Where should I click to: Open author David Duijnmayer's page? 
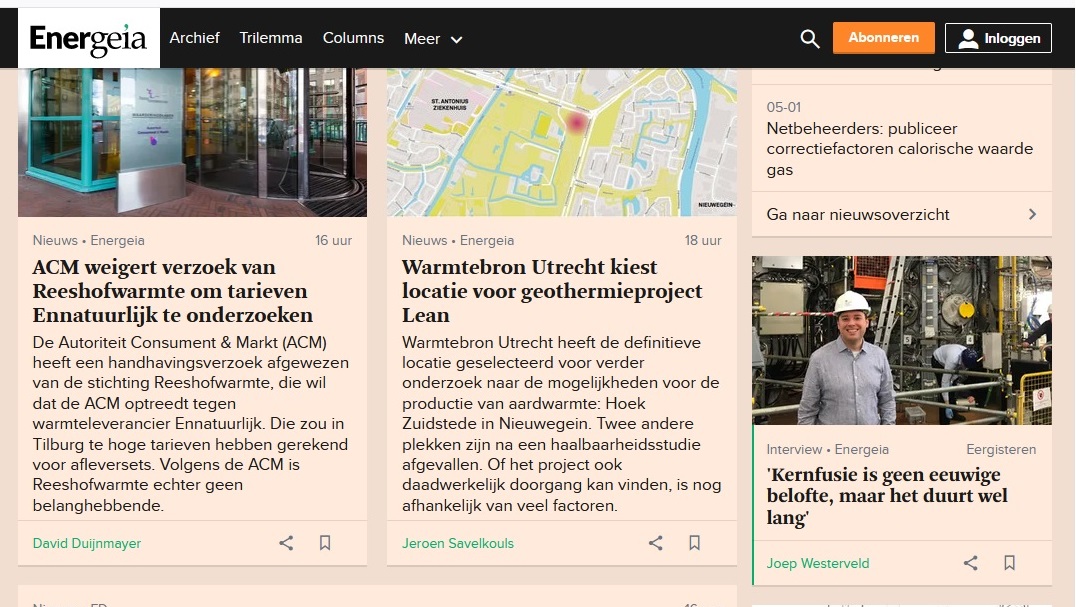86,543
